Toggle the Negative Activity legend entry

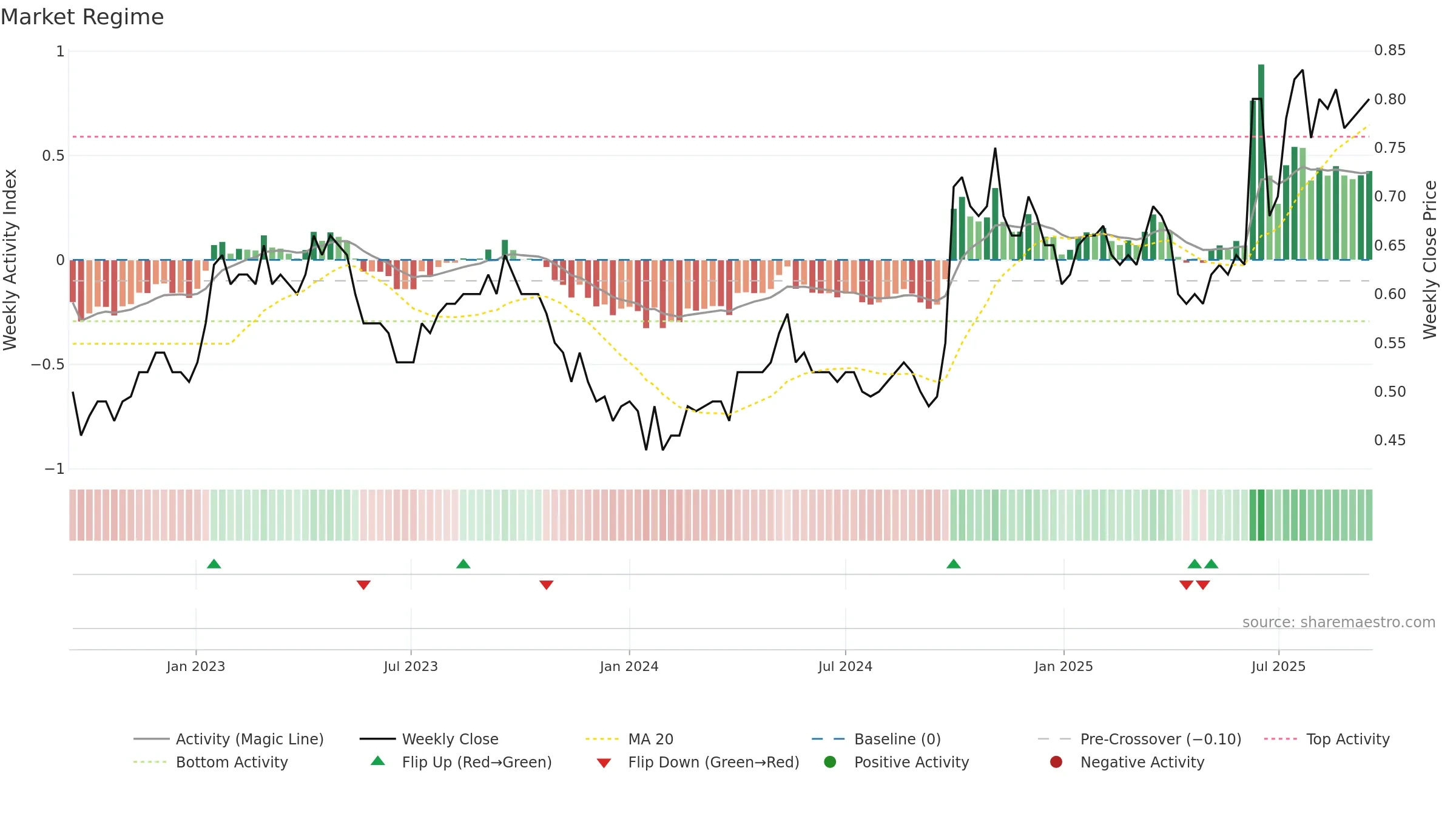(1127, 762)
